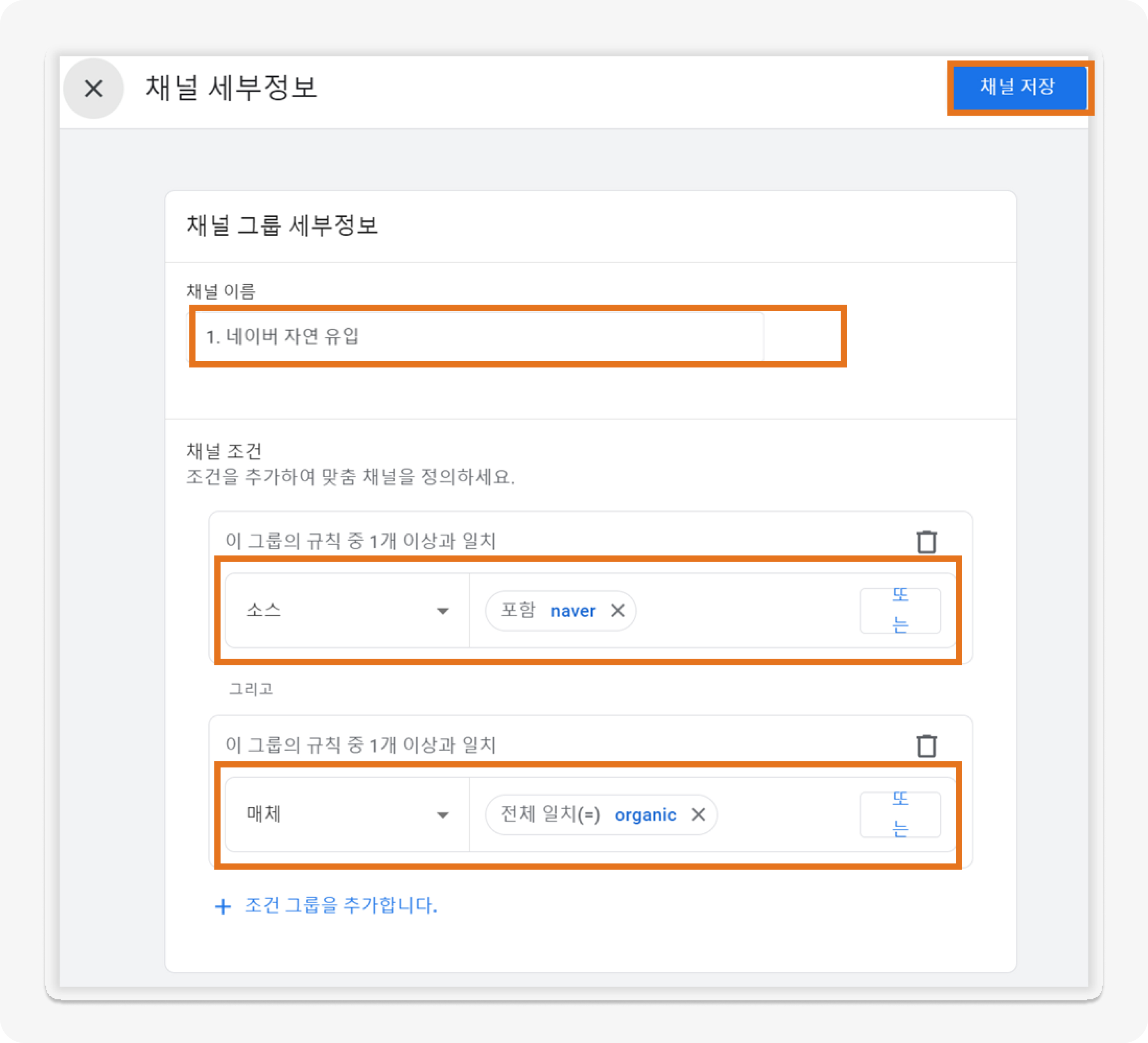Close the 채널 세부정보 panel
The image size is (1148, 1043).
(x=93, y=89)
